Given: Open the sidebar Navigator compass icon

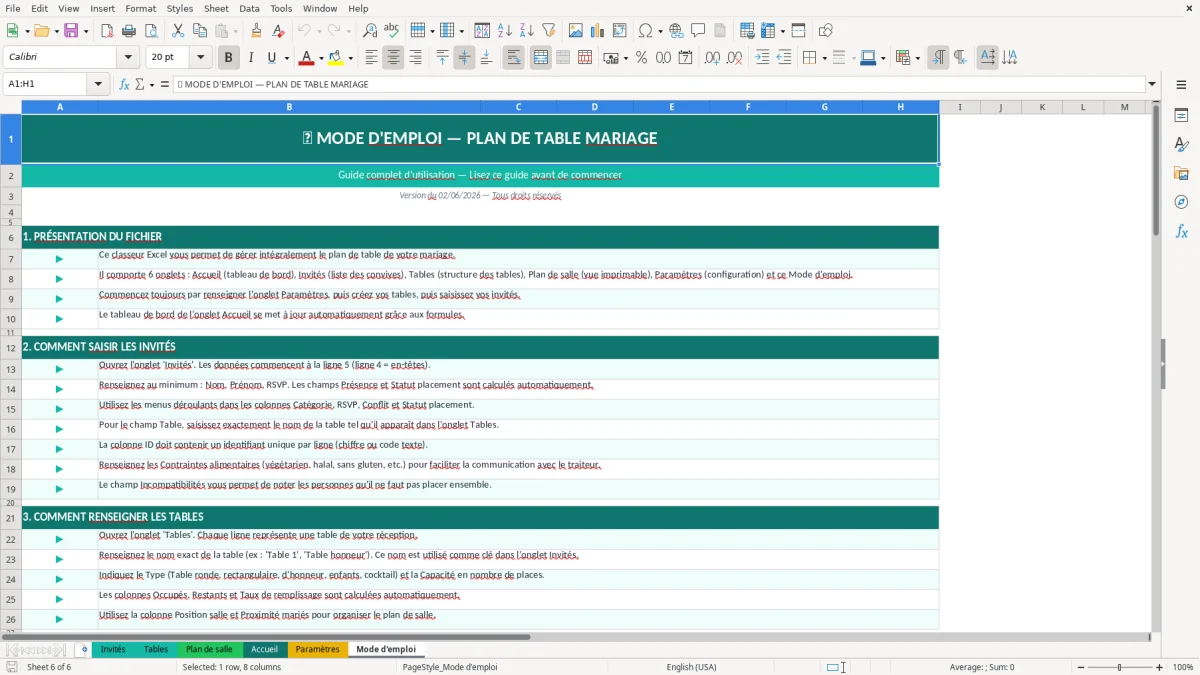Looking at the screenshot, I should click(1181, 203).
